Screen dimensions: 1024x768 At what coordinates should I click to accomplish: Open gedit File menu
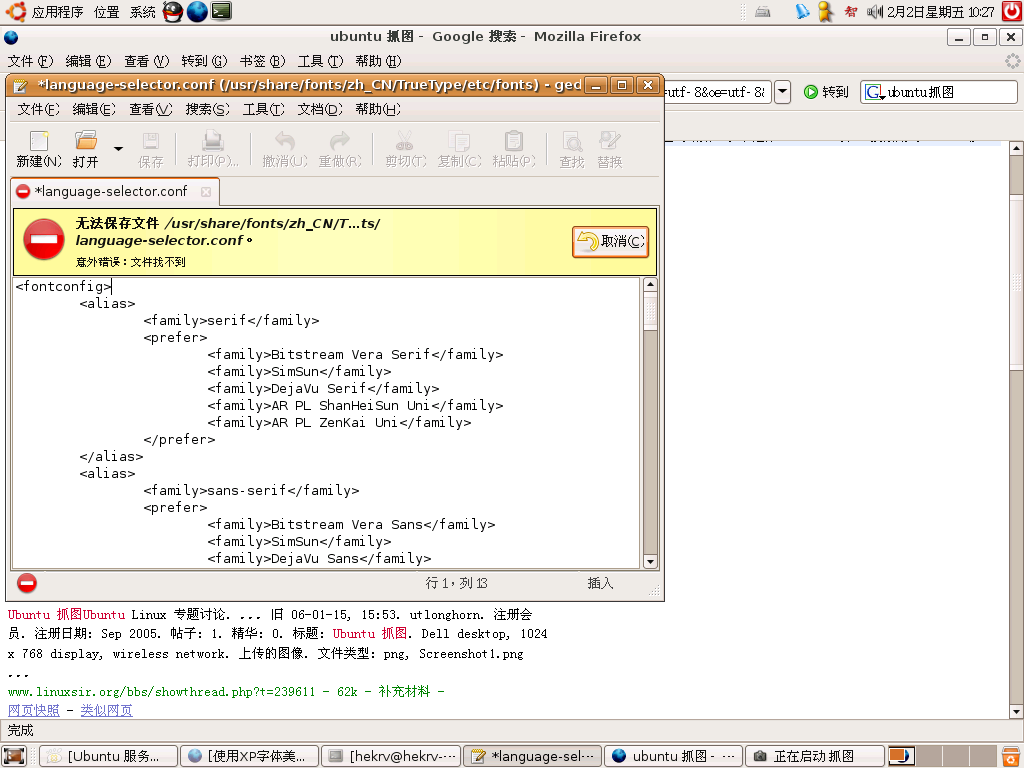pos(38,109)
